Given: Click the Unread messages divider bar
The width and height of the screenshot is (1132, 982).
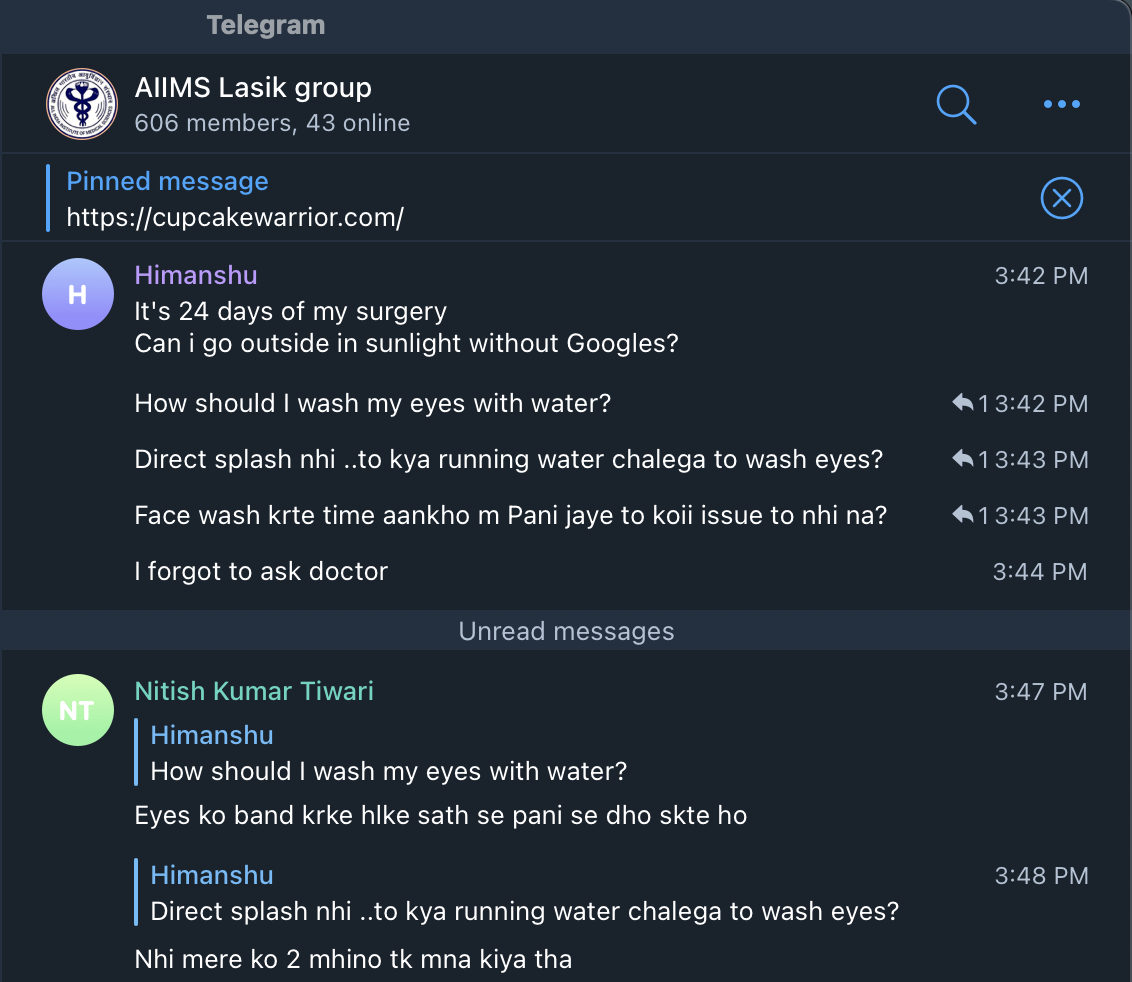Looking at the screenshot, I should (x=566, y=631).
